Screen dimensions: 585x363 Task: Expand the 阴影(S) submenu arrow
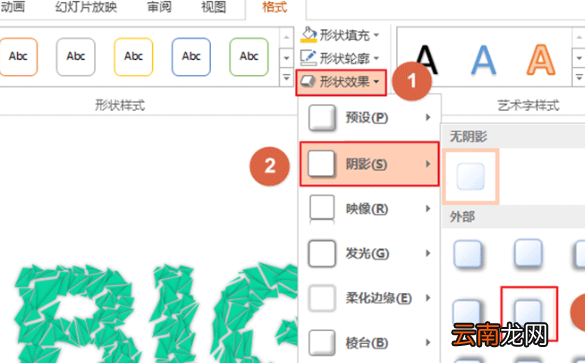[428, 164]
